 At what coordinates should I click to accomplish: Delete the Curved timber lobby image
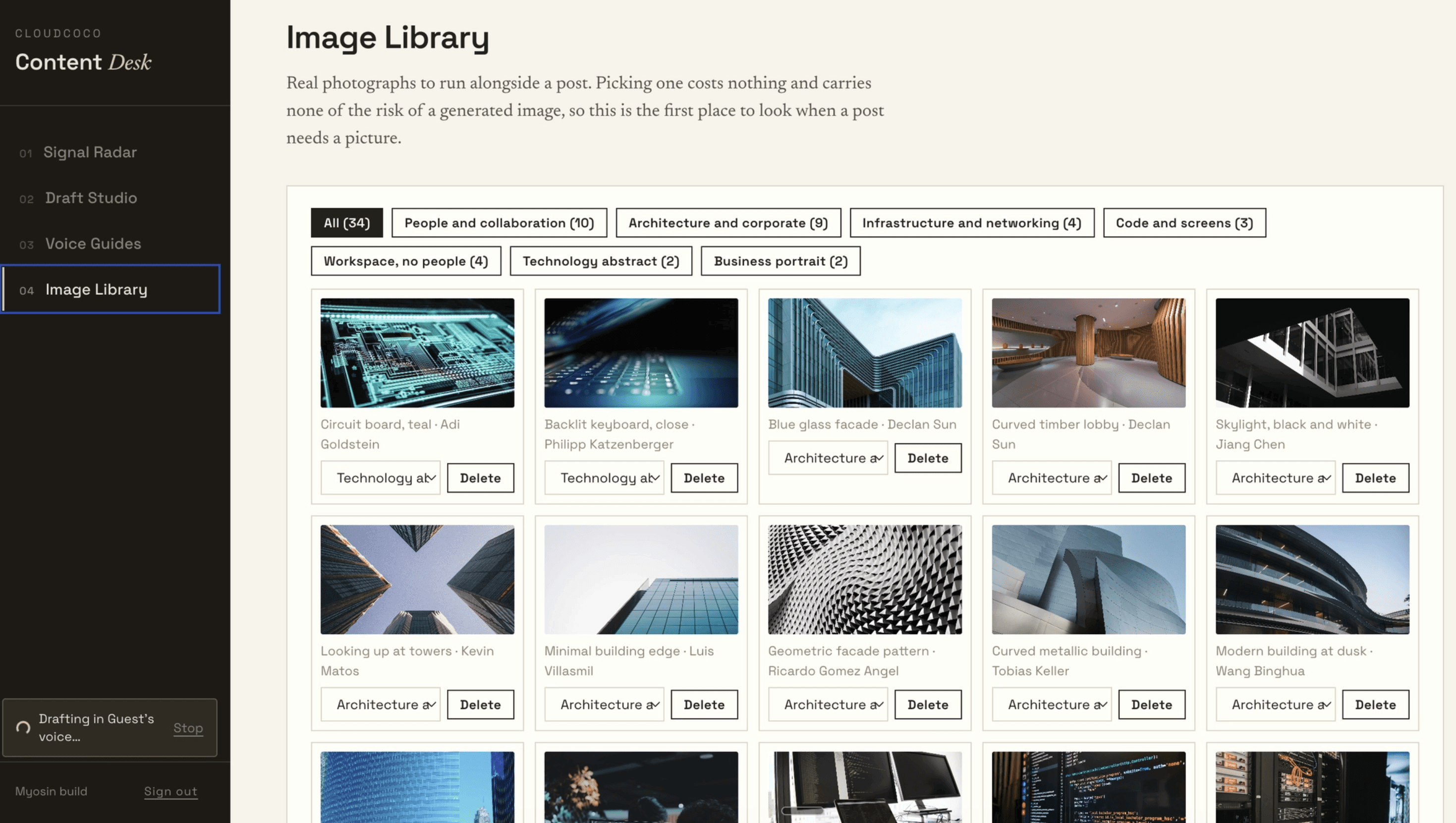[1152, 478]
